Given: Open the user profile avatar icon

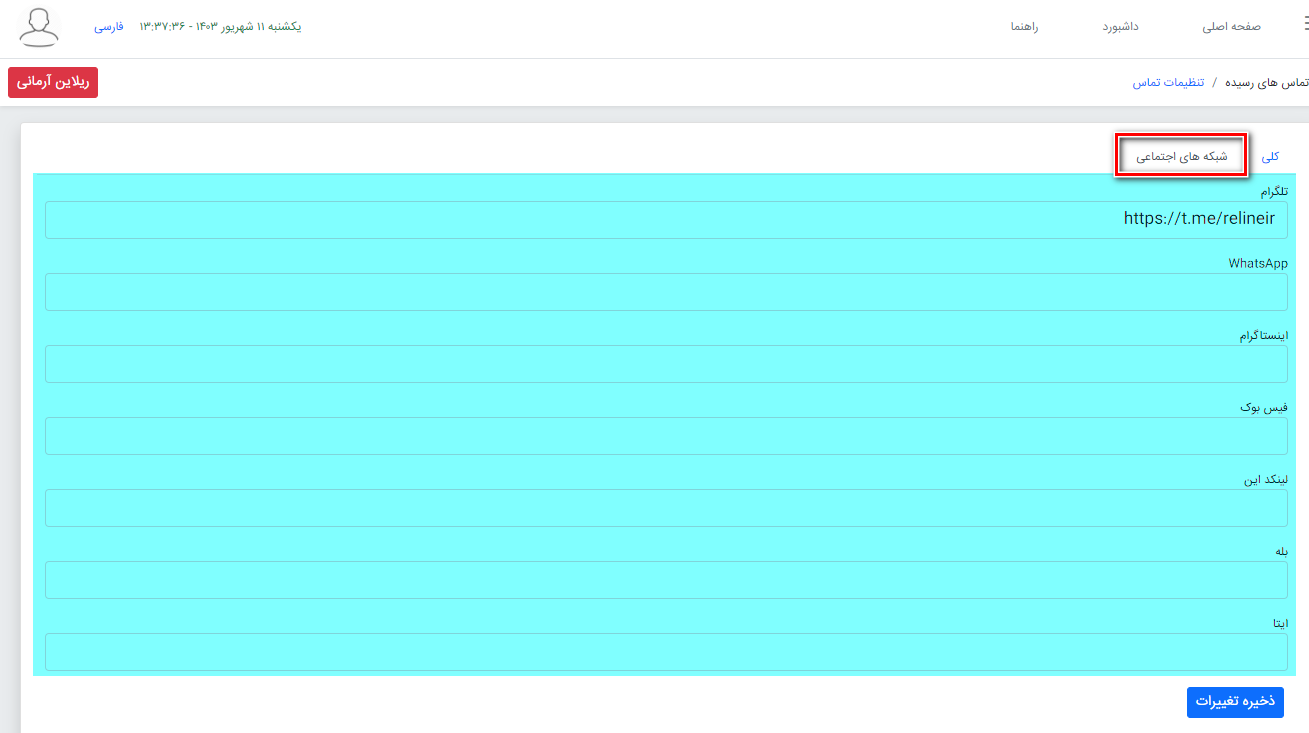Looking at the screenshot, I should [39, 27].
